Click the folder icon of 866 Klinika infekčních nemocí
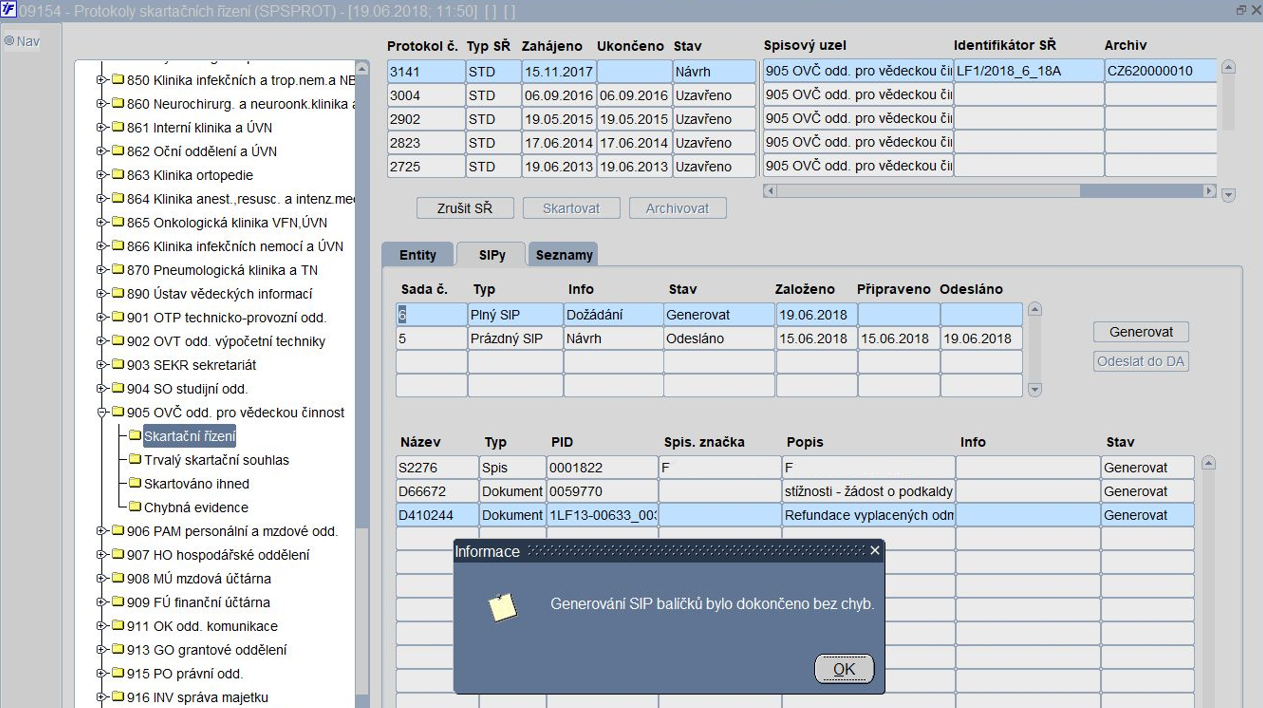This screenshot has height=708, width=1263. point(118,246)
